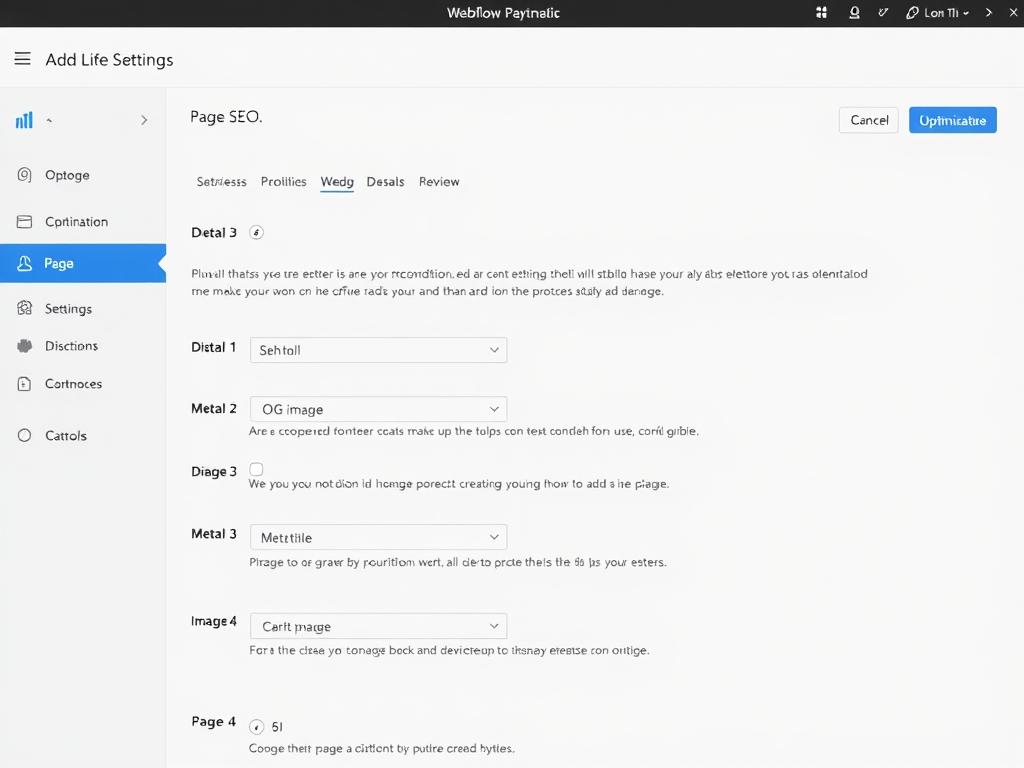Viewport: 1024px width, 768px height.
Task: Open the Sehtoll dropdown for Distal 1
Action: (378, 350)
